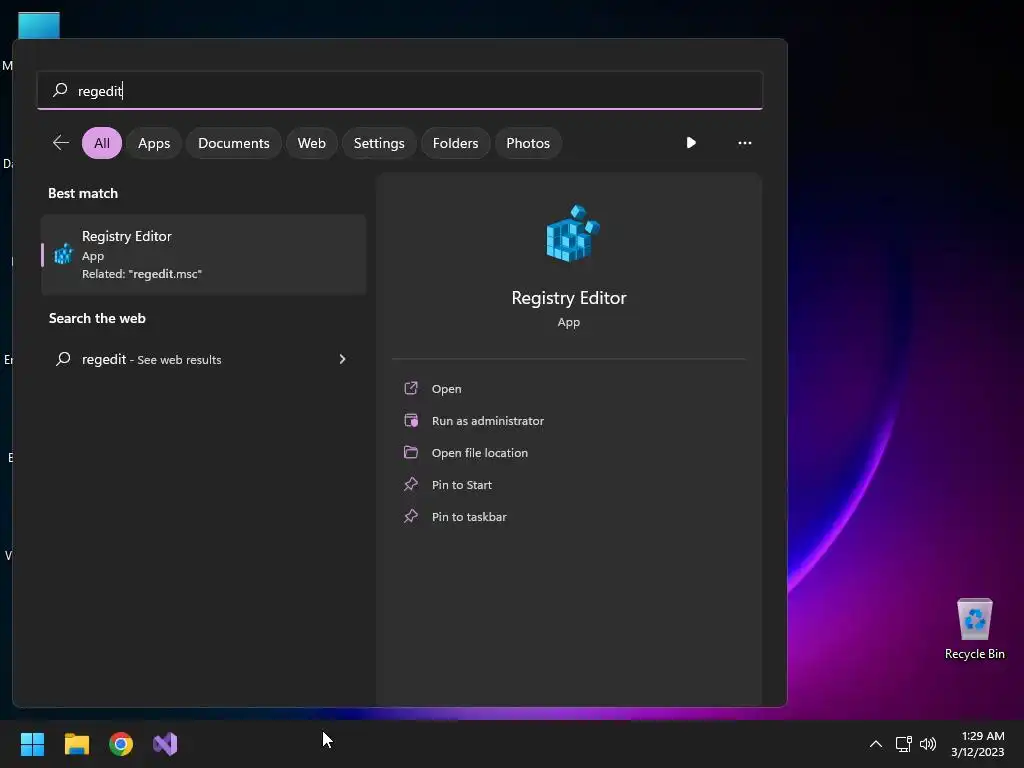Show hidden tray icons chevron

[876, 744]
